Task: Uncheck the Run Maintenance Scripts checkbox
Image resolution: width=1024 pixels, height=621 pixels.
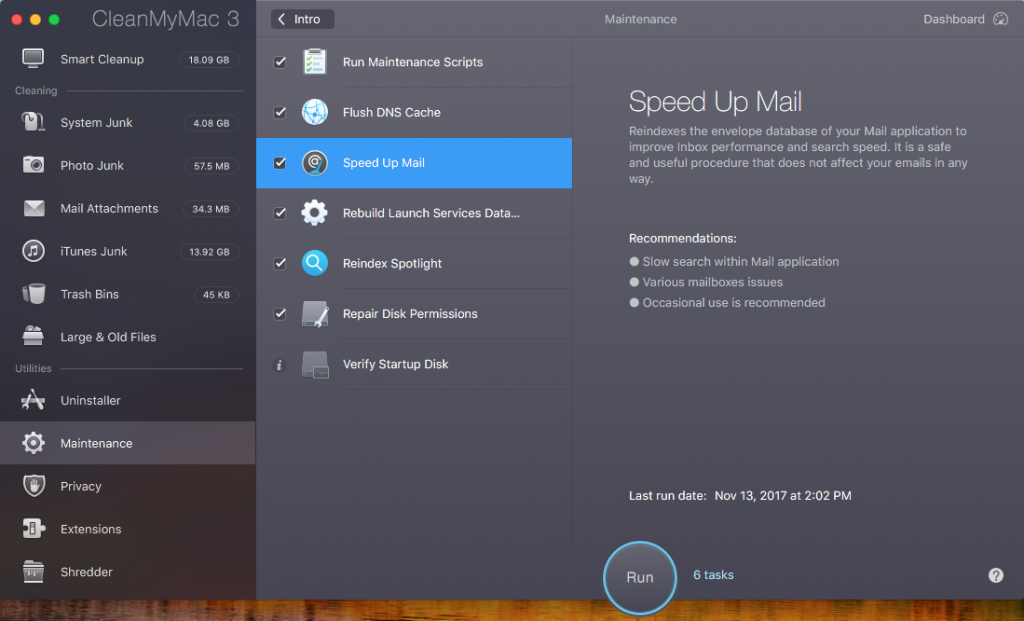Action: [x=280, y=62]
